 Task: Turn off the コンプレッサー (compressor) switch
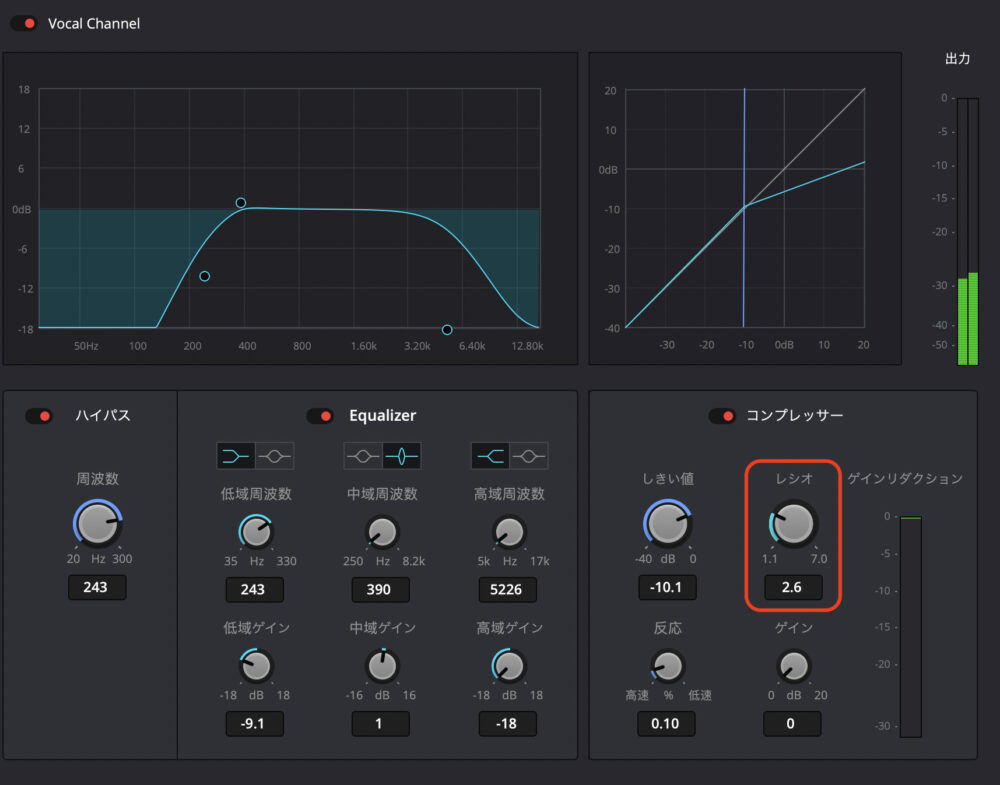[722, 415]
